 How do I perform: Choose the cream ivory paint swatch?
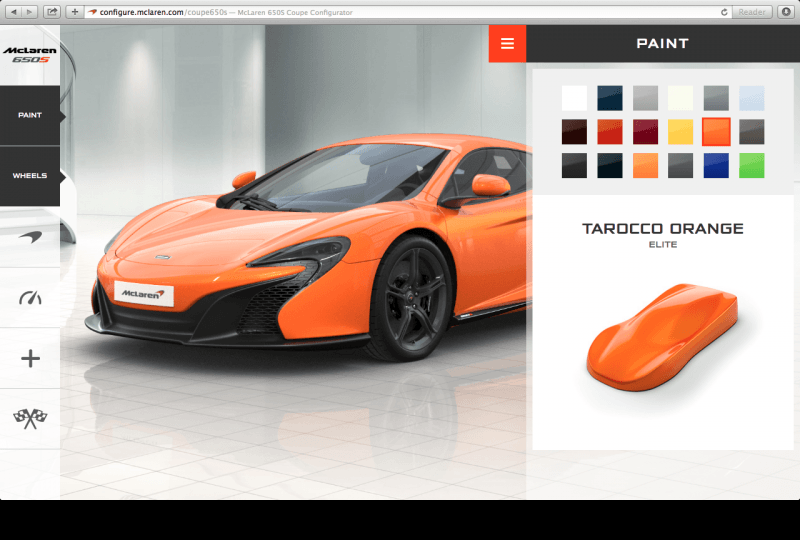[681, 98]
